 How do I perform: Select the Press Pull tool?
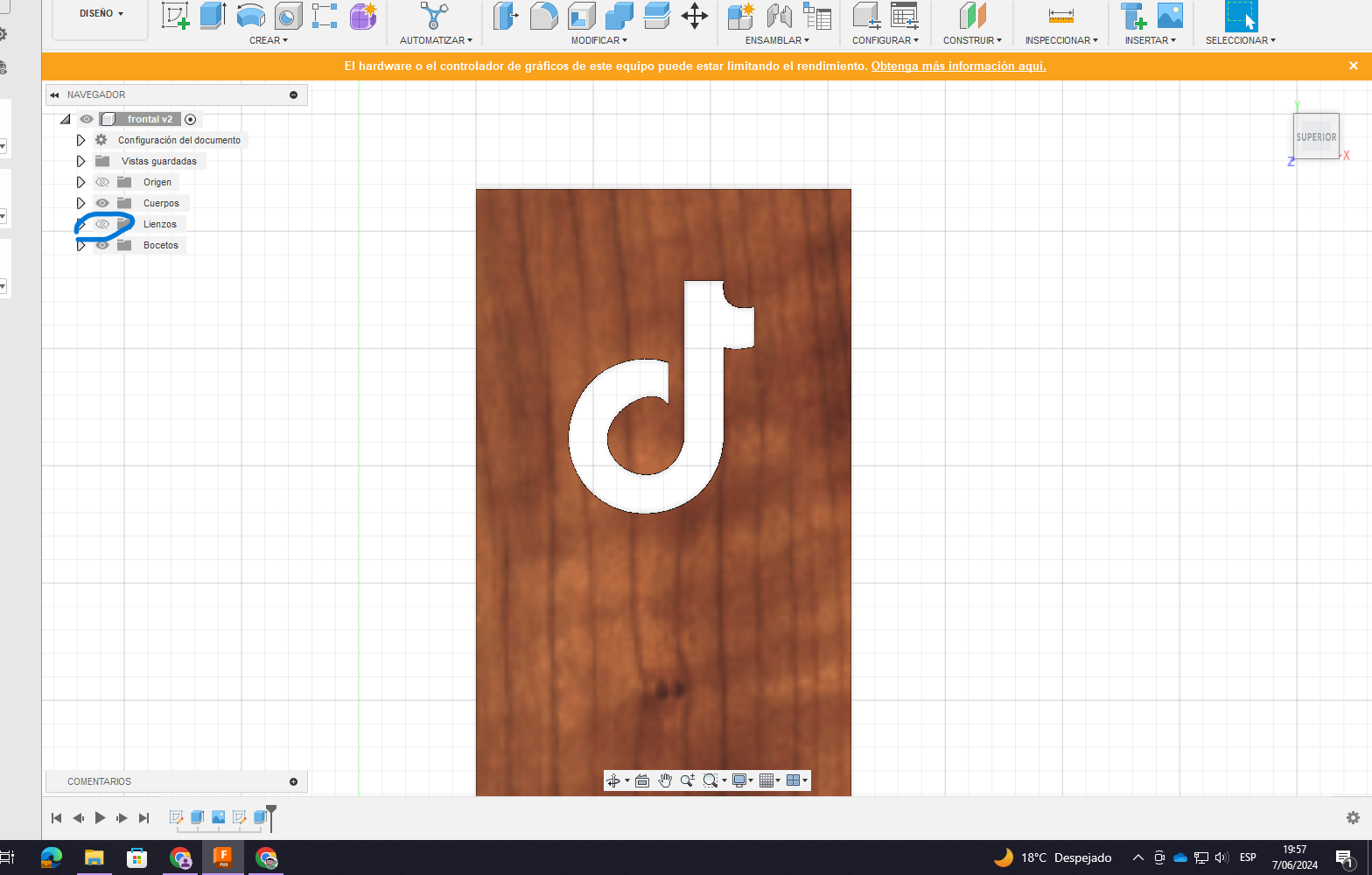[505, 16]
